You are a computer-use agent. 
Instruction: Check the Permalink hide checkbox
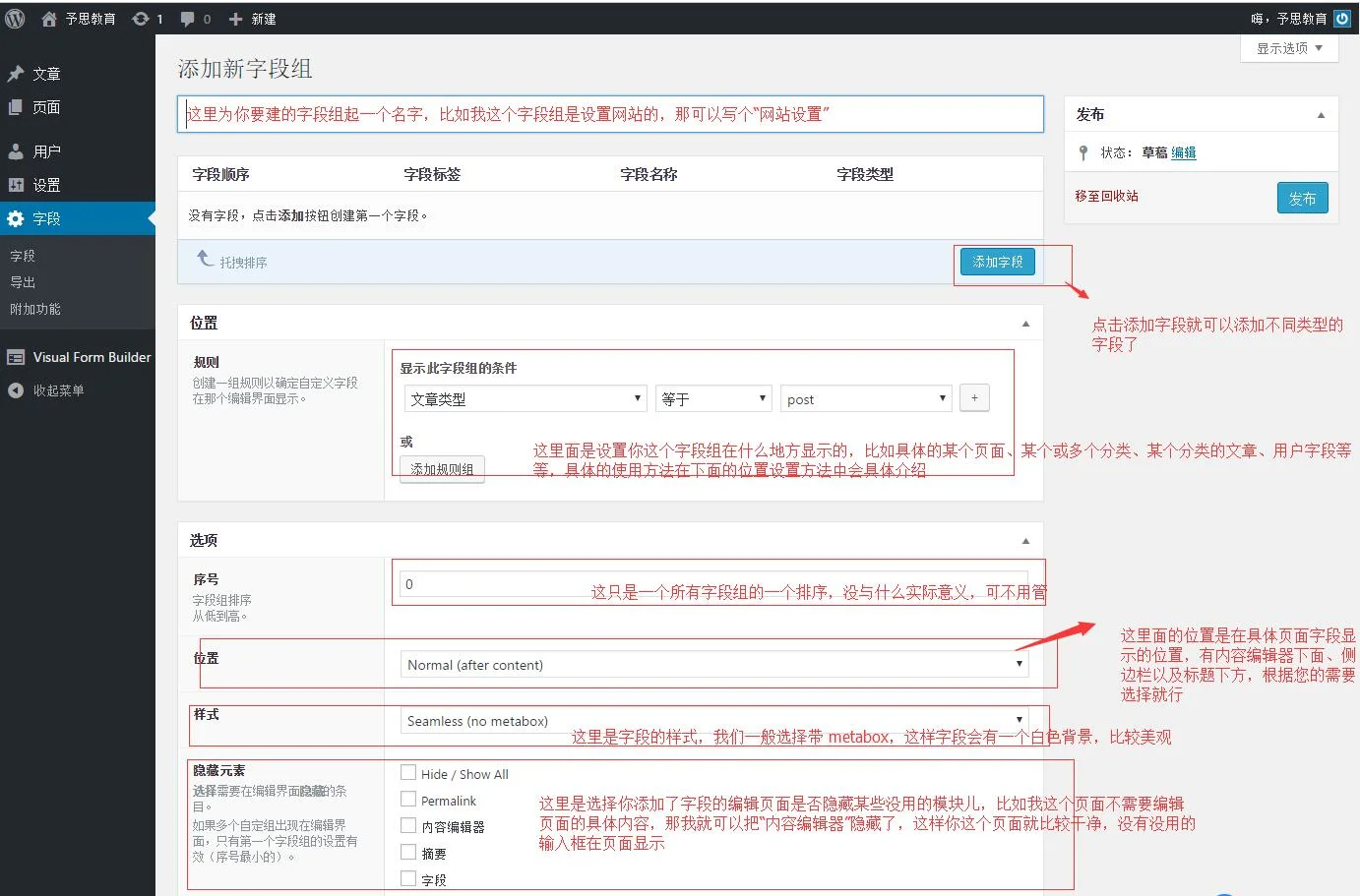coord(407,800)
